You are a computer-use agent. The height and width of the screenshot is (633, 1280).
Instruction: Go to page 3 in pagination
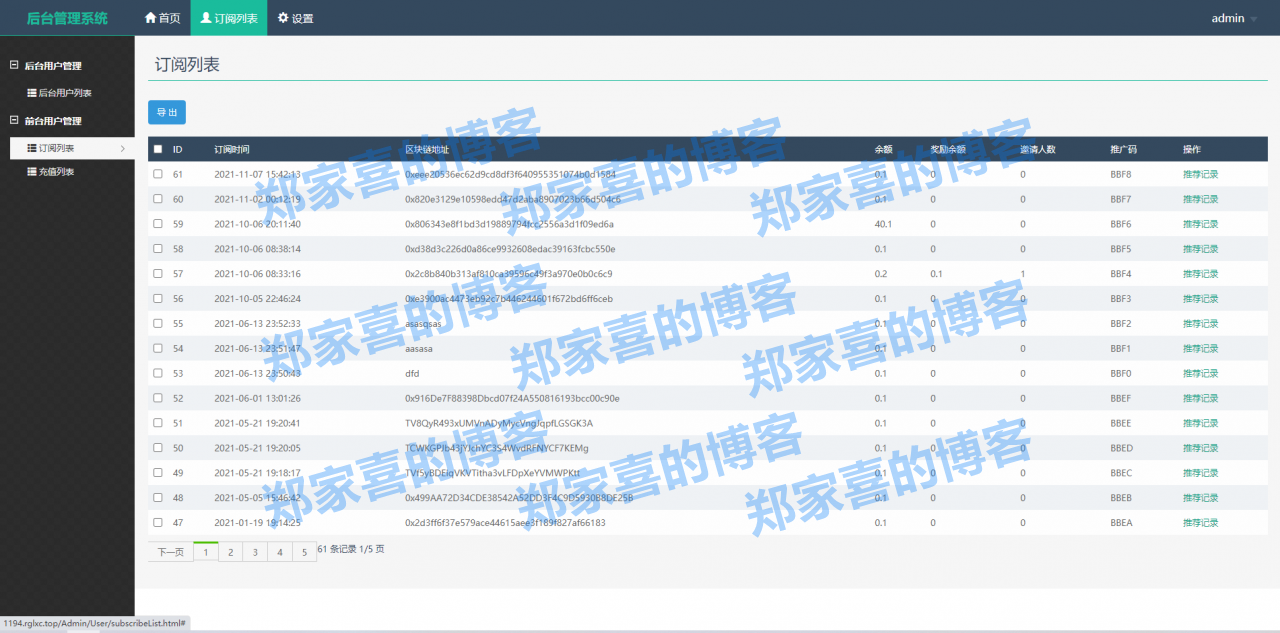tap(255, 551)
